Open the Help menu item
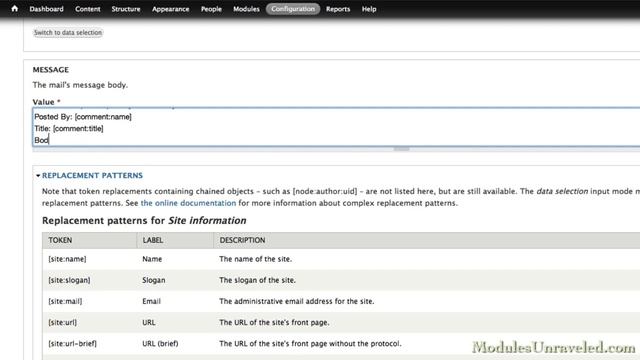The image size is (640, 360). 369,9
